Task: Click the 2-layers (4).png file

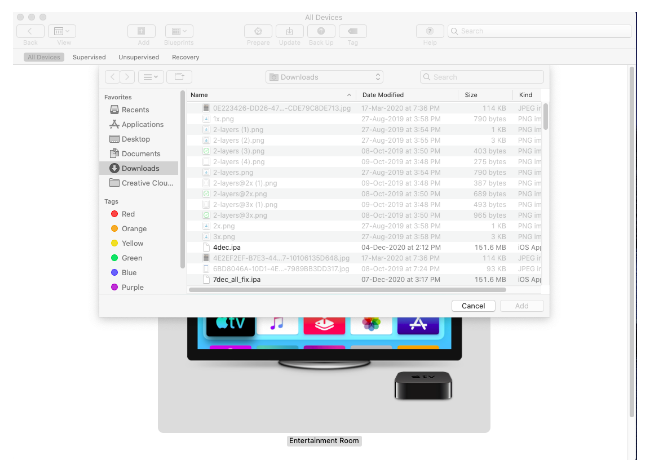Action: click(364, 162)
